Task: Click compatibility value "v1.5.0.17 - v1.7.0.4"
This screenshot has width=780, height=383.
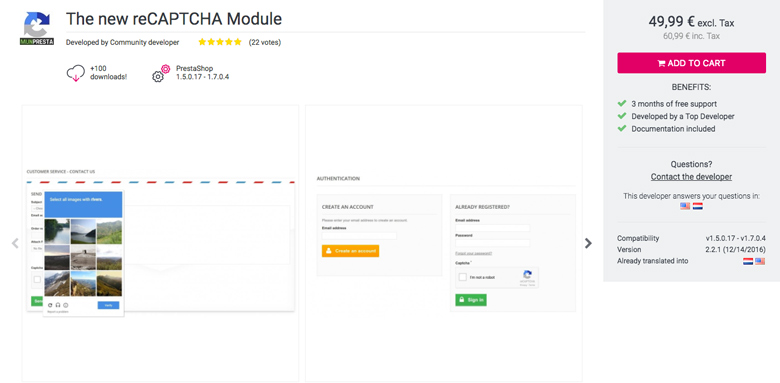Action: pyautogui.click(x=735, y=238)
